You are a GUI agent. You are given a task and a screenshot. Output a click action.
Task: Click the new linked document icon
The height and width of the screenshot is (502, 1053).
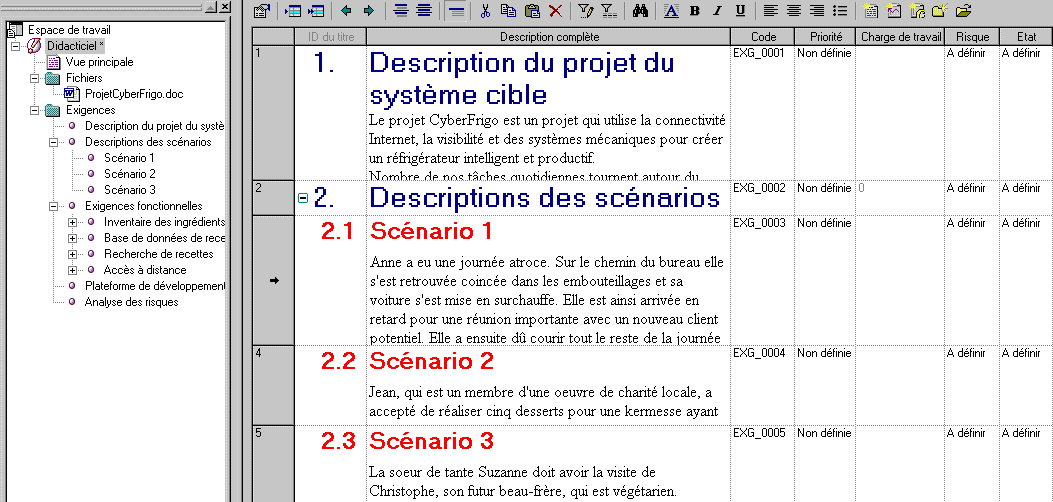(x=917, y=10)
